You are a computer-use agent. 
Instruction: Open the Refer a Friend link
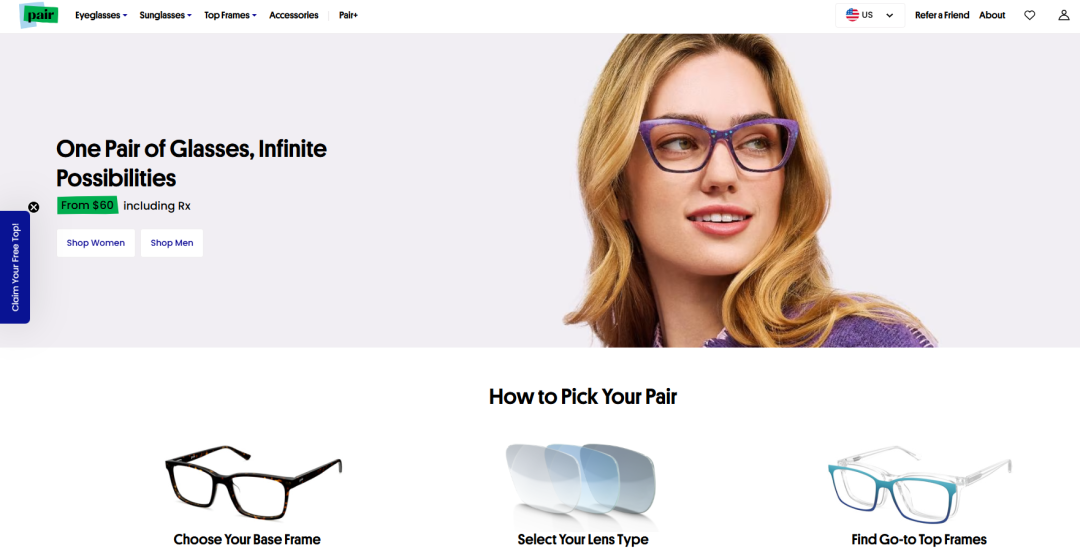(942, 15)
